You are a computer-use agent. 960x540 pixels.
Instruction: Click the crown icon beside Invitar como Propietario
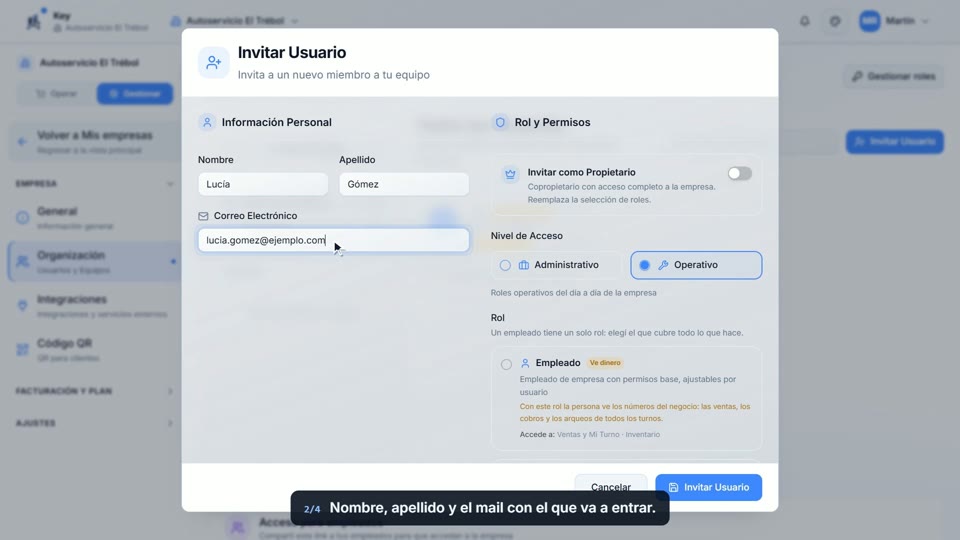(x=510, y=174)
